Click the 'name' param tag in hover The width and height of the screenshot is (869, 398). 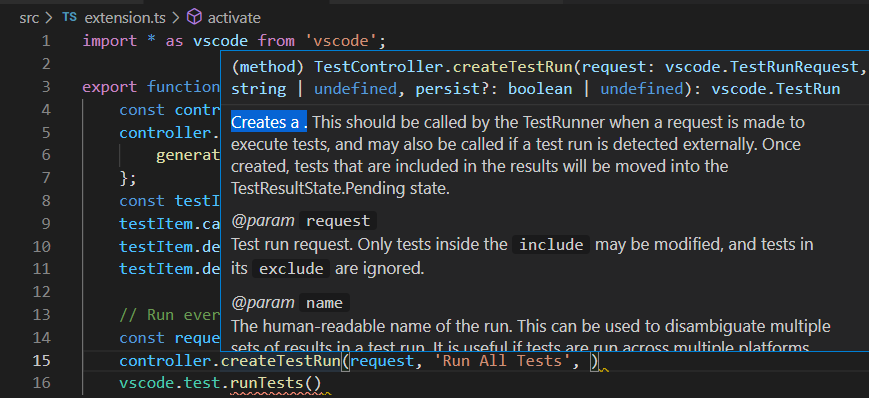coord(325,303)
